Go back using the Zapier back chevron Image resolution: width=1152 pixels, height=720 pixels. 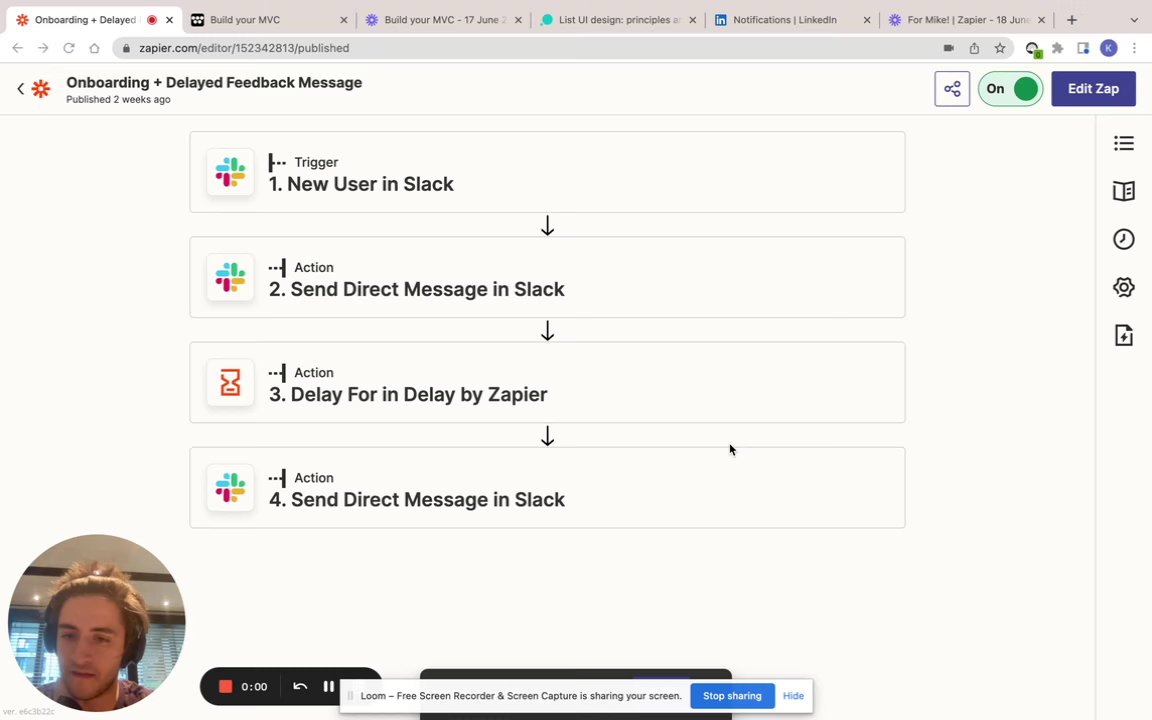(21, 89)
